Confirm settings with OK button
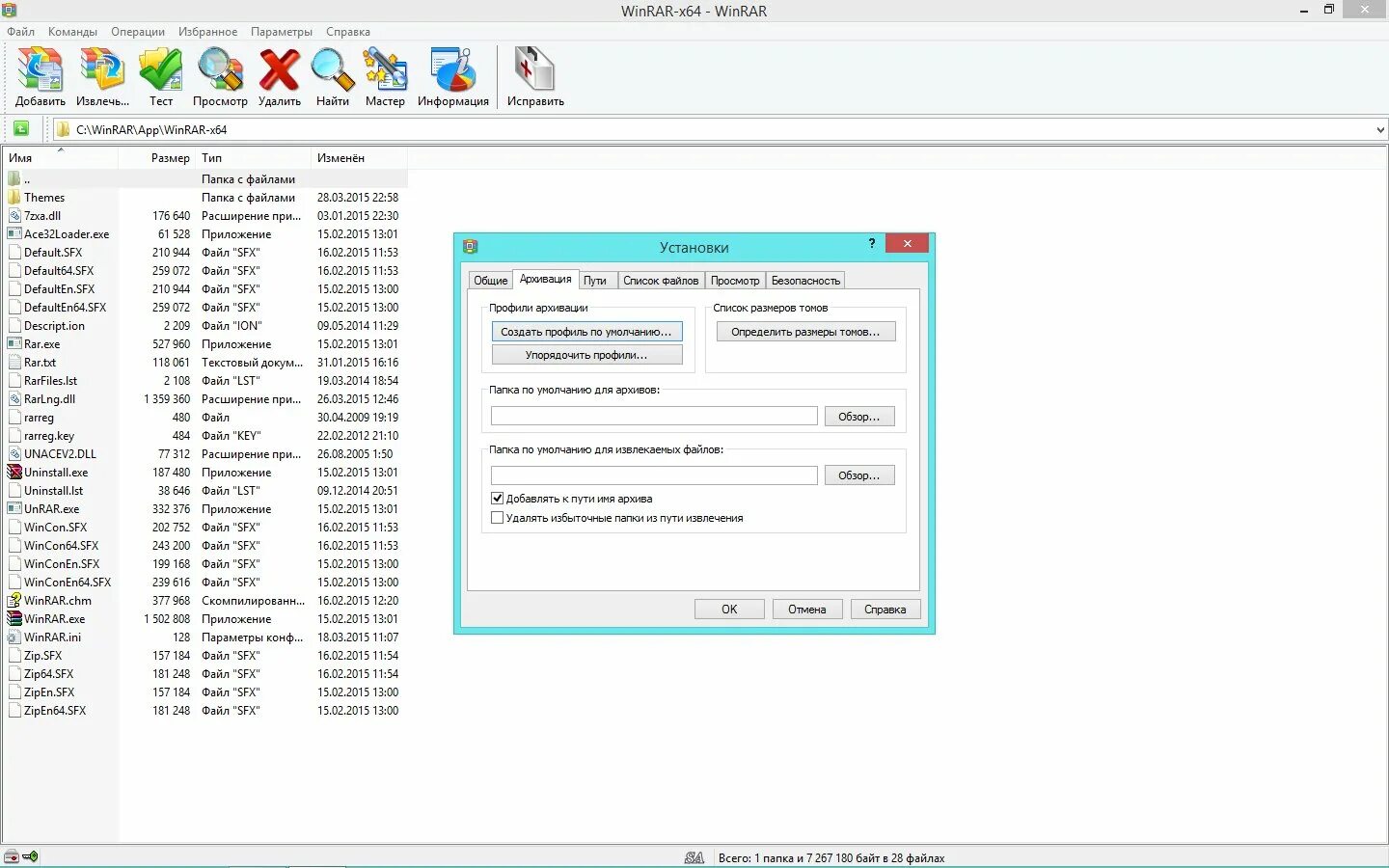The height and width of the screenshot is (868, 1389). (729, 610)
